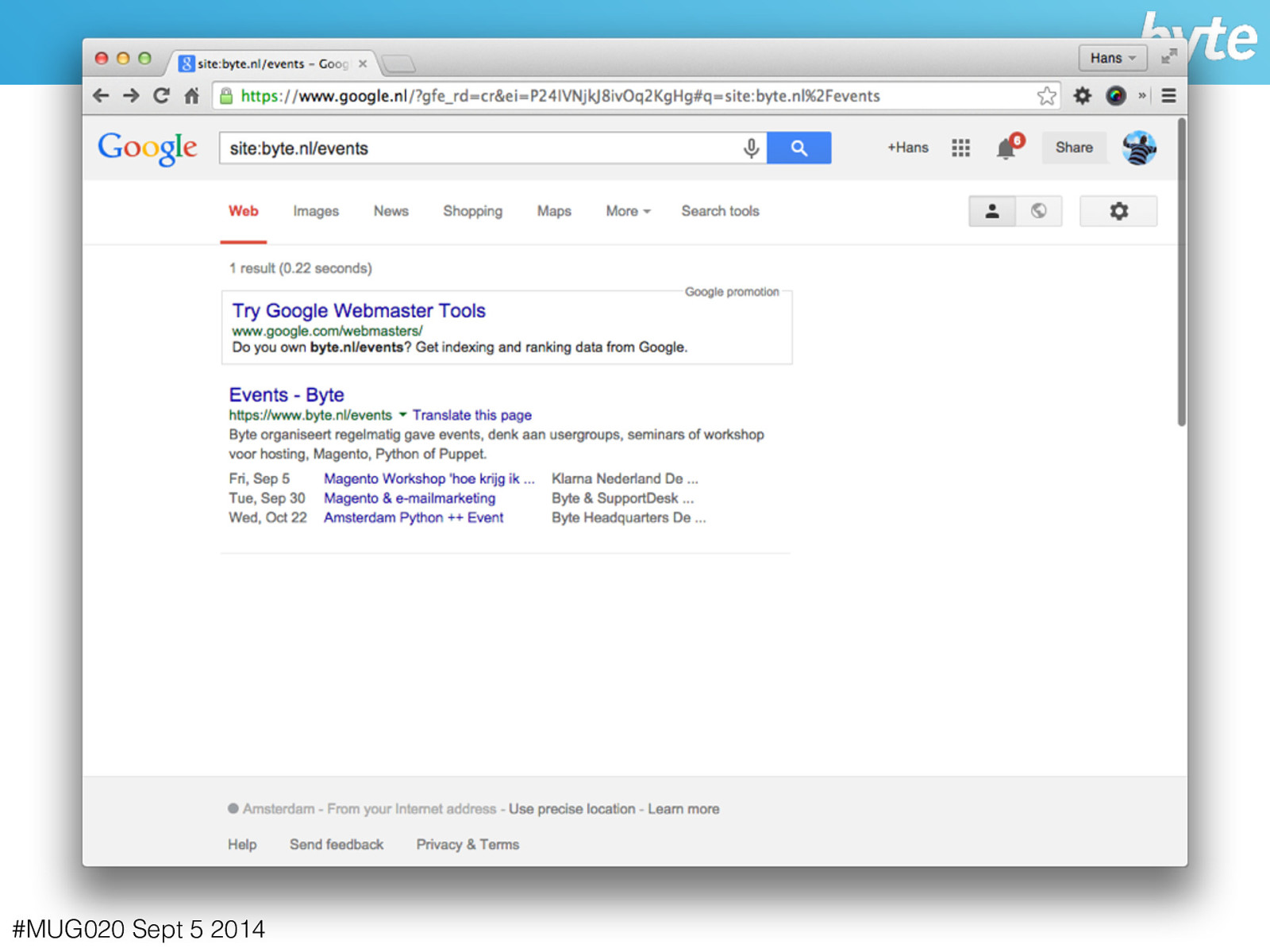Switch to the Images tab

tap(316, 211)
